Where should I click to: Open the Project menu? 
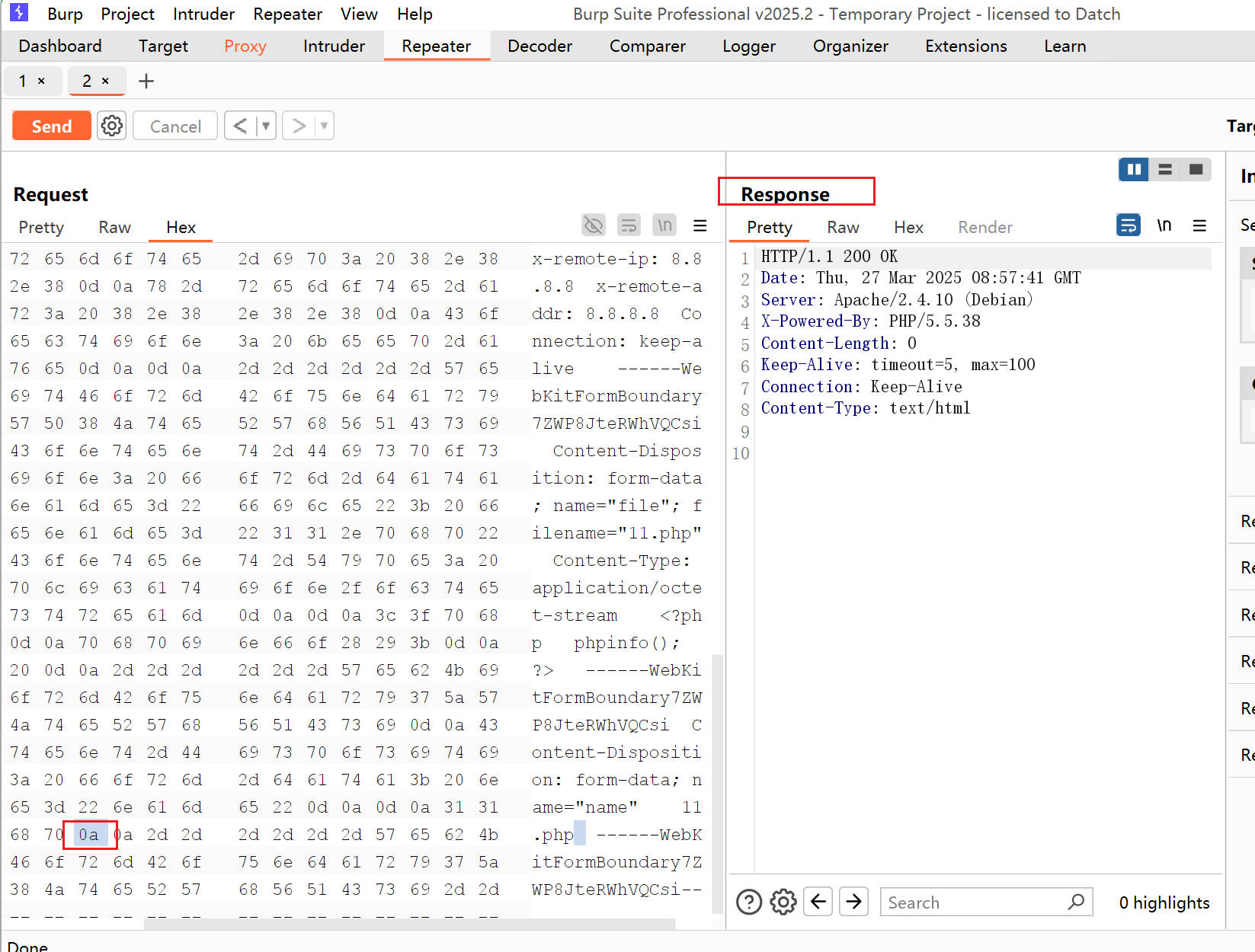tap(127, 14)
